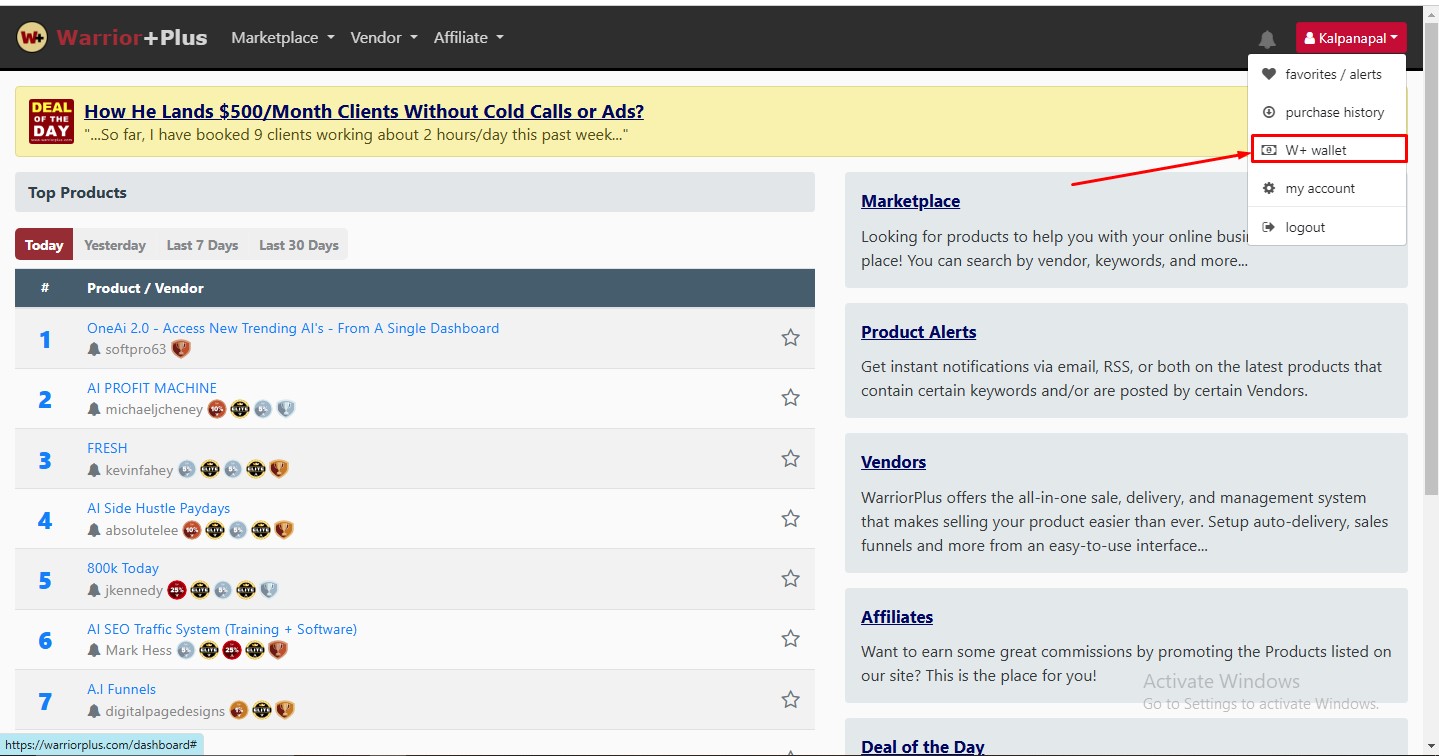Open the Vendors heading link
This screenshot has width=1439, height=756.
[894, 462]
